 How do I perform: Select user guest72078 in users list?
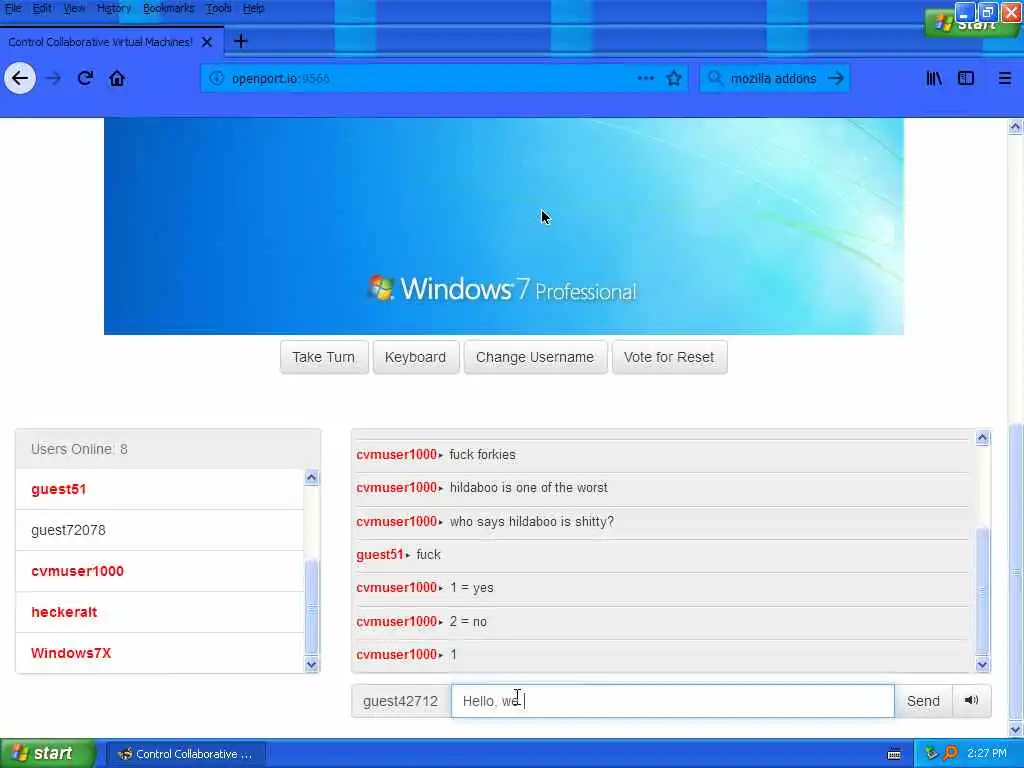[x=159, y=530]
